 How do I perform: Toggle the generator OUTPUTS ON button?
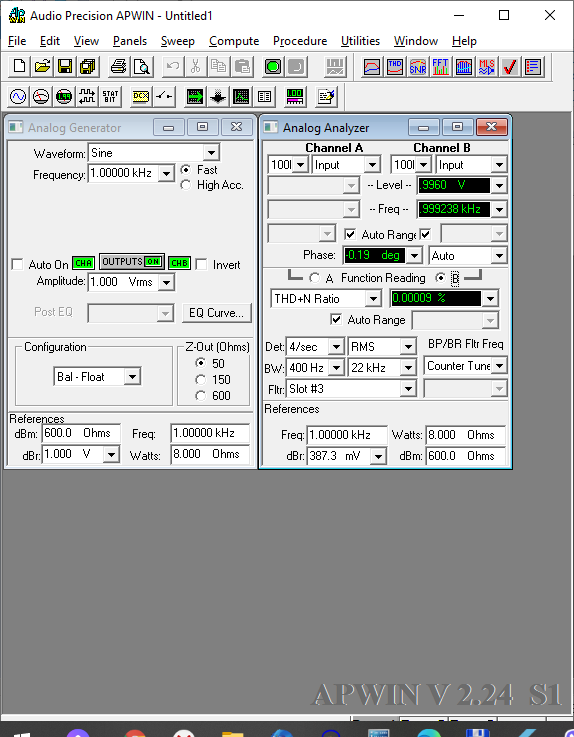pyautogui.click(x=132, y=262)
